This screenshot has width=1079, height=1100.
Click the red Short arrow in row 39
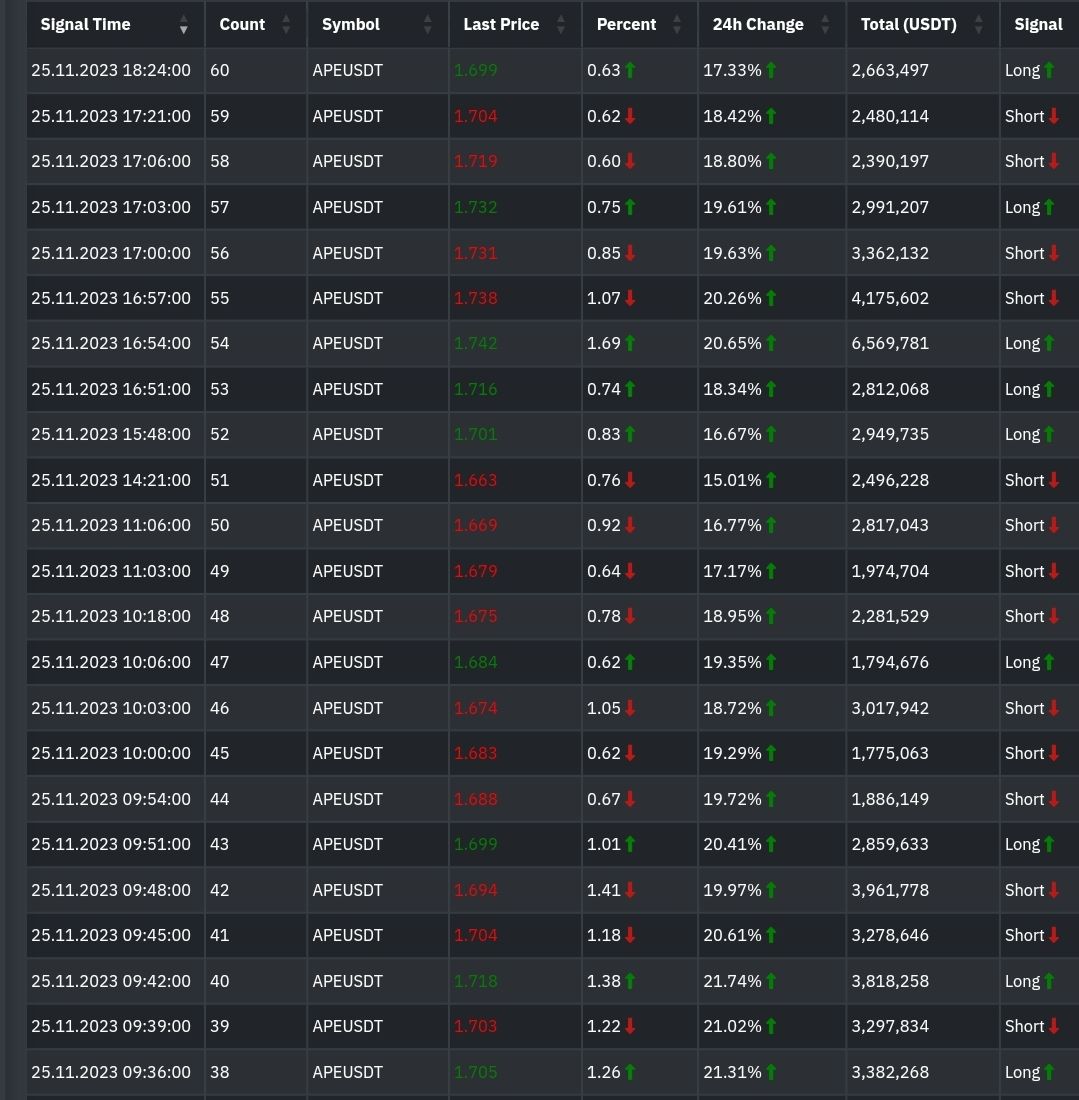1054,1026
